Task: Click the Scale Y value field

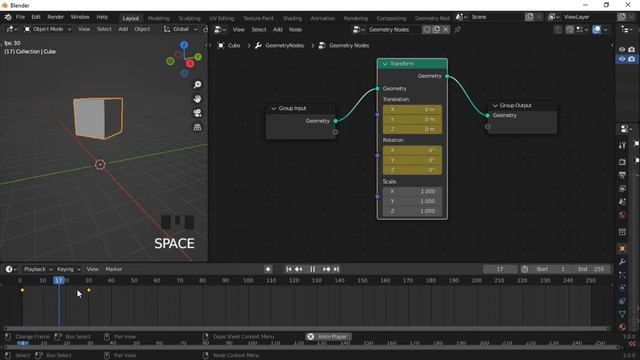Action: (x=412, y=201)
